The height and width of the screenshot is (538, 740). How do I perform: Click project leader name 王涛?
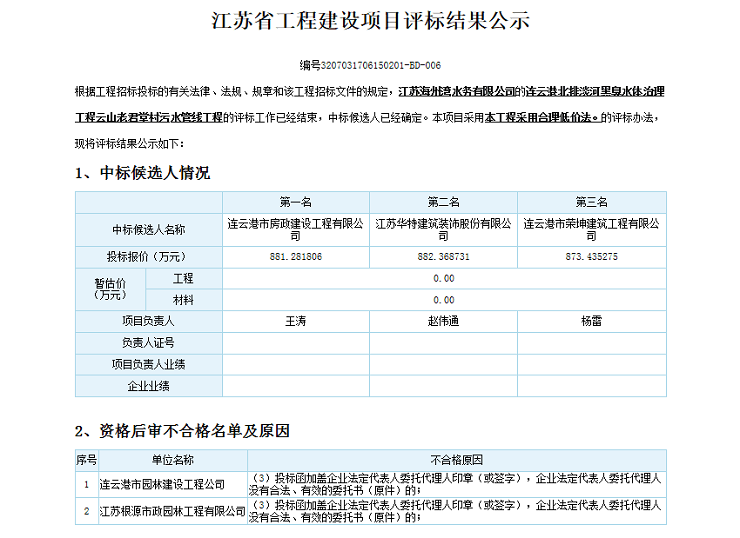pos(296,321)
